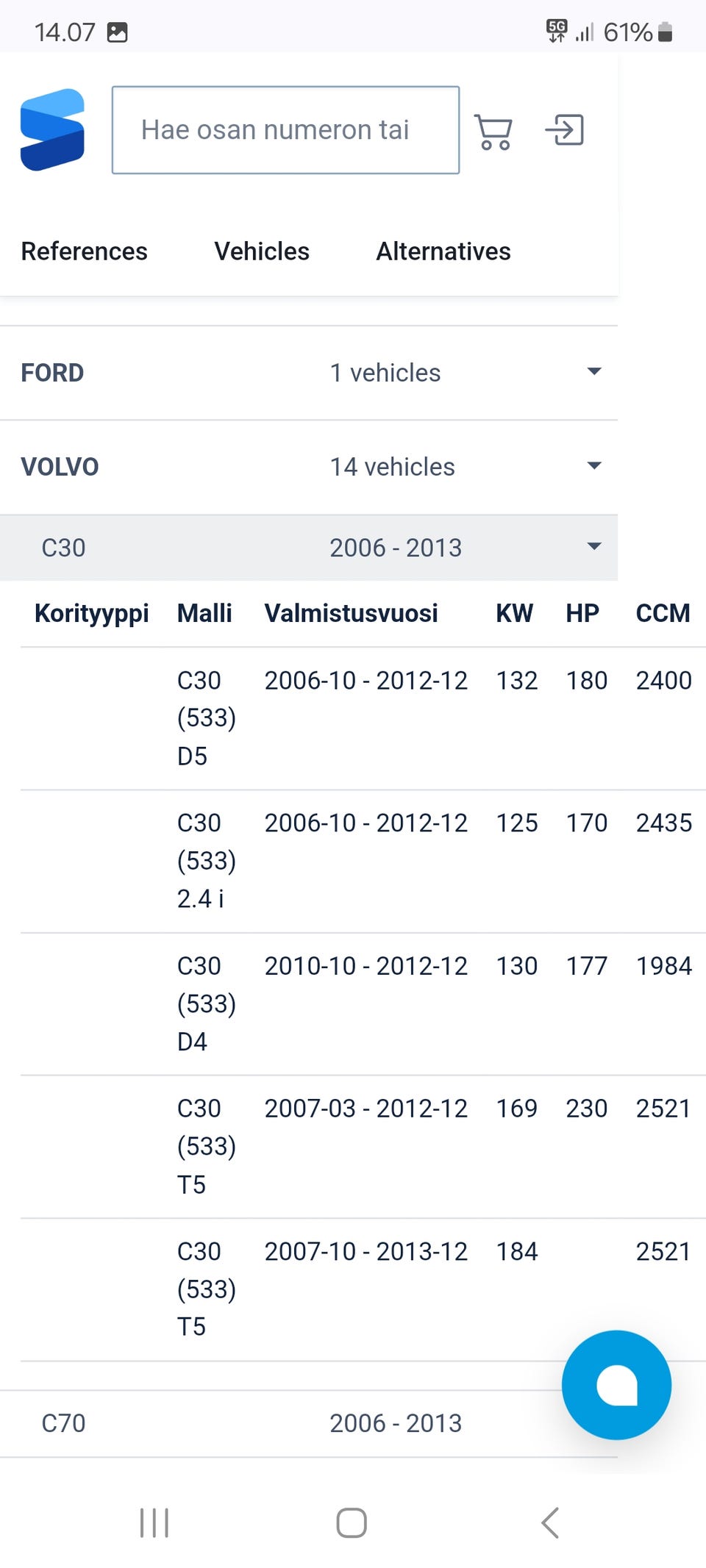Tap the login arrow icon
The width and height of the screenshot is (706, 1568).
[x=564, y=130]
